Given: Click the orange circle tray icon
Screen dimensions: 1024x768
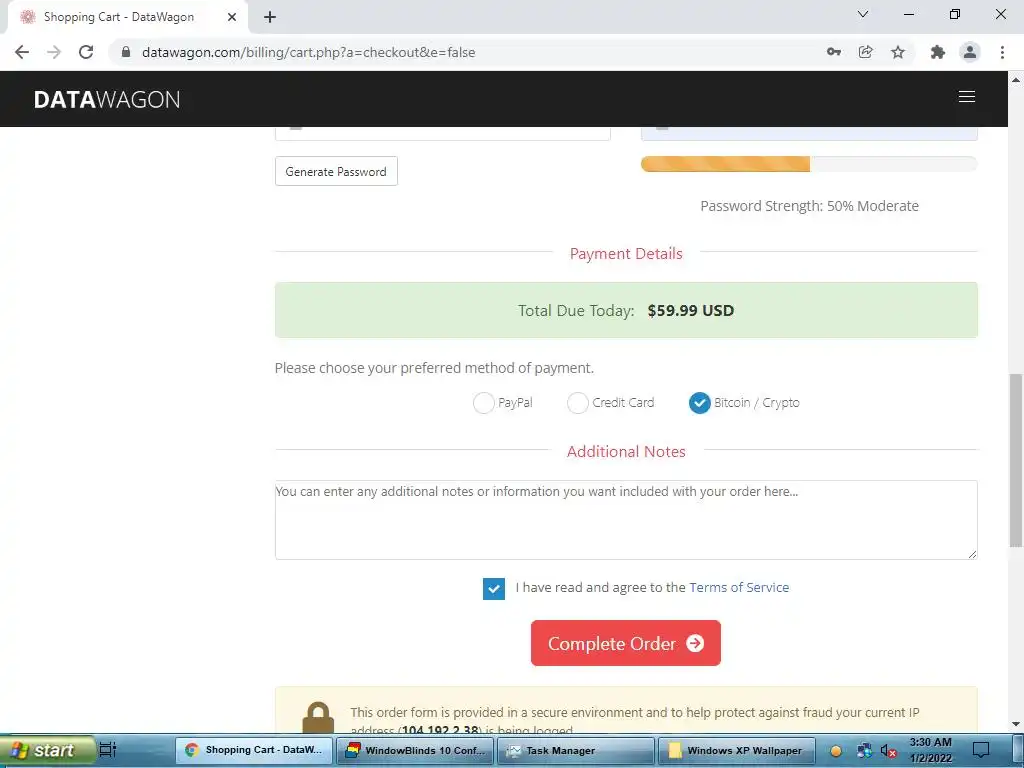Looking at the screenshot, I should tap(835, 751).
